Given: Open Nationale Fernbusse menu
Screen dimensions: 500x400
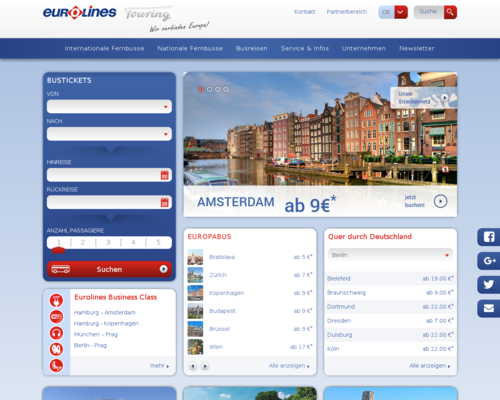Looking at the screenshot, I should pos(190,48).
